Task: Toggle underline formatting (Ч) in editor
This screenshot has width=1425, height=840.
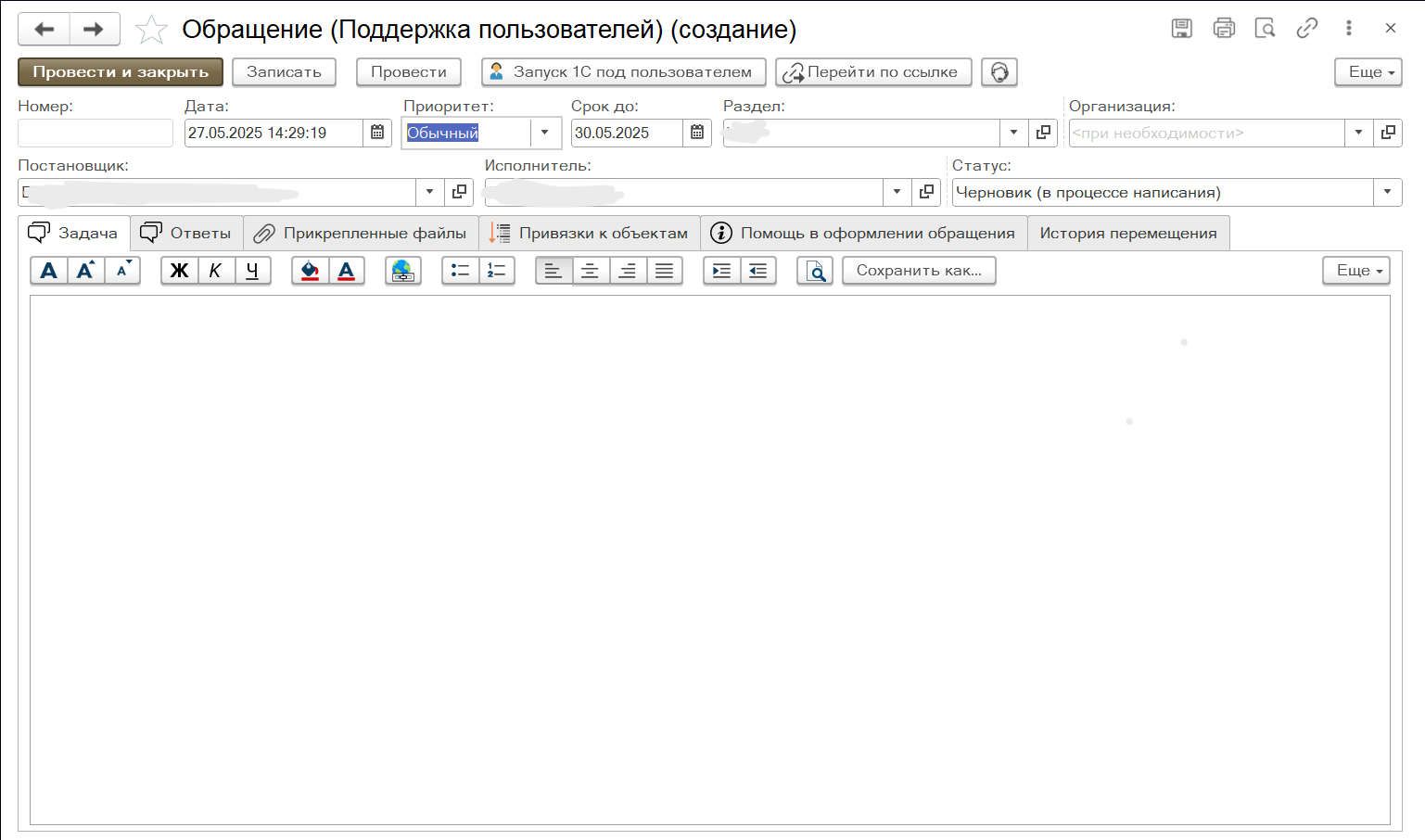Action: coord(252,271)
